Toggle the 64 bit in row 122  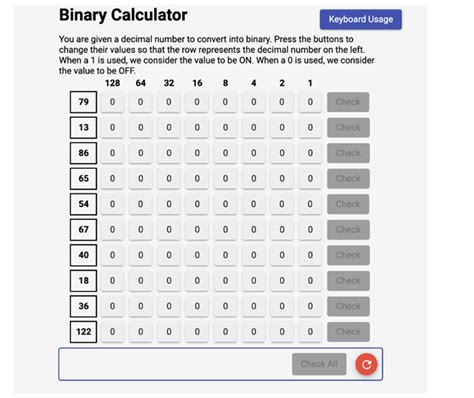point(141,332)
